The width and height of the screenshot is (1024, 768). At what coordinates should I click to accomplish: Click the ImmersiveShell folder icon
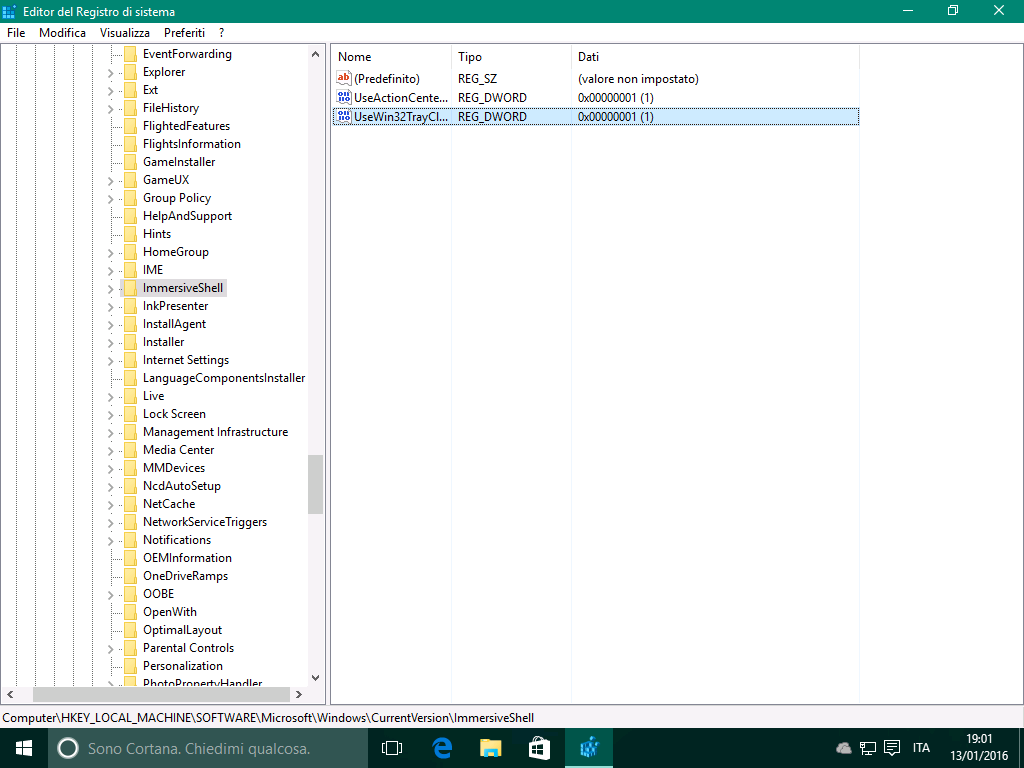point(131,288)
